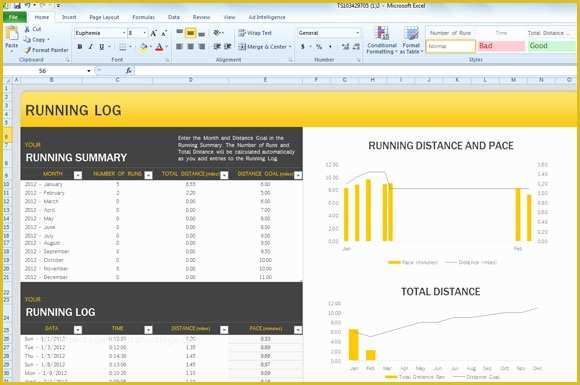580x385 pixels.
Task: Click the red Font Color button
Action: pos(159,47)
